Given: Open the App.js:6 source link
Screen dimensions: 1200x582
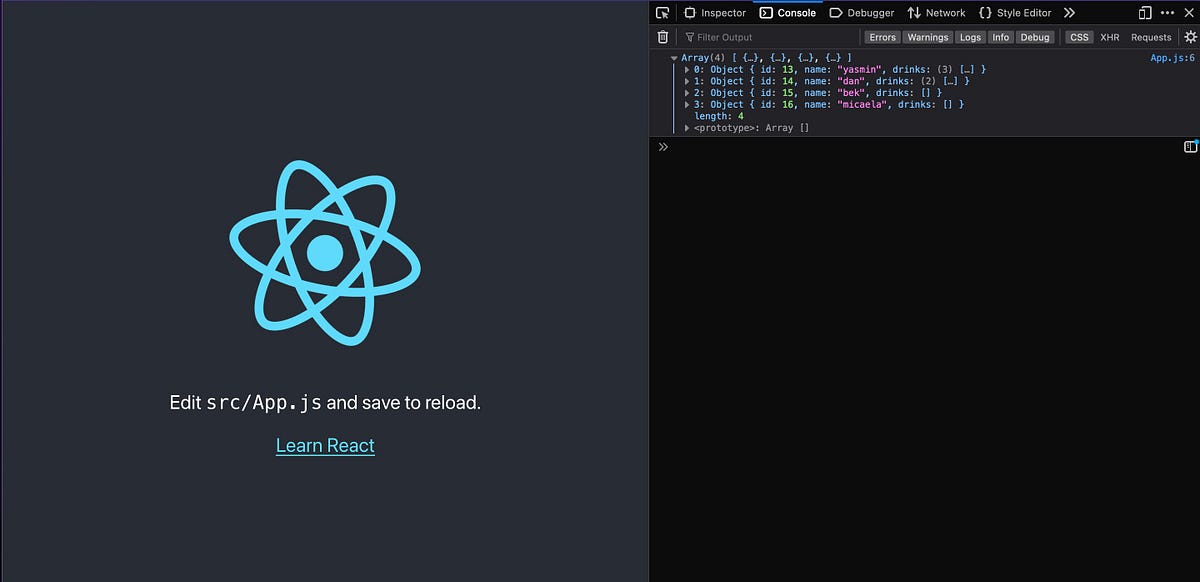Looking at the screenshot, I should (1169, 57).
